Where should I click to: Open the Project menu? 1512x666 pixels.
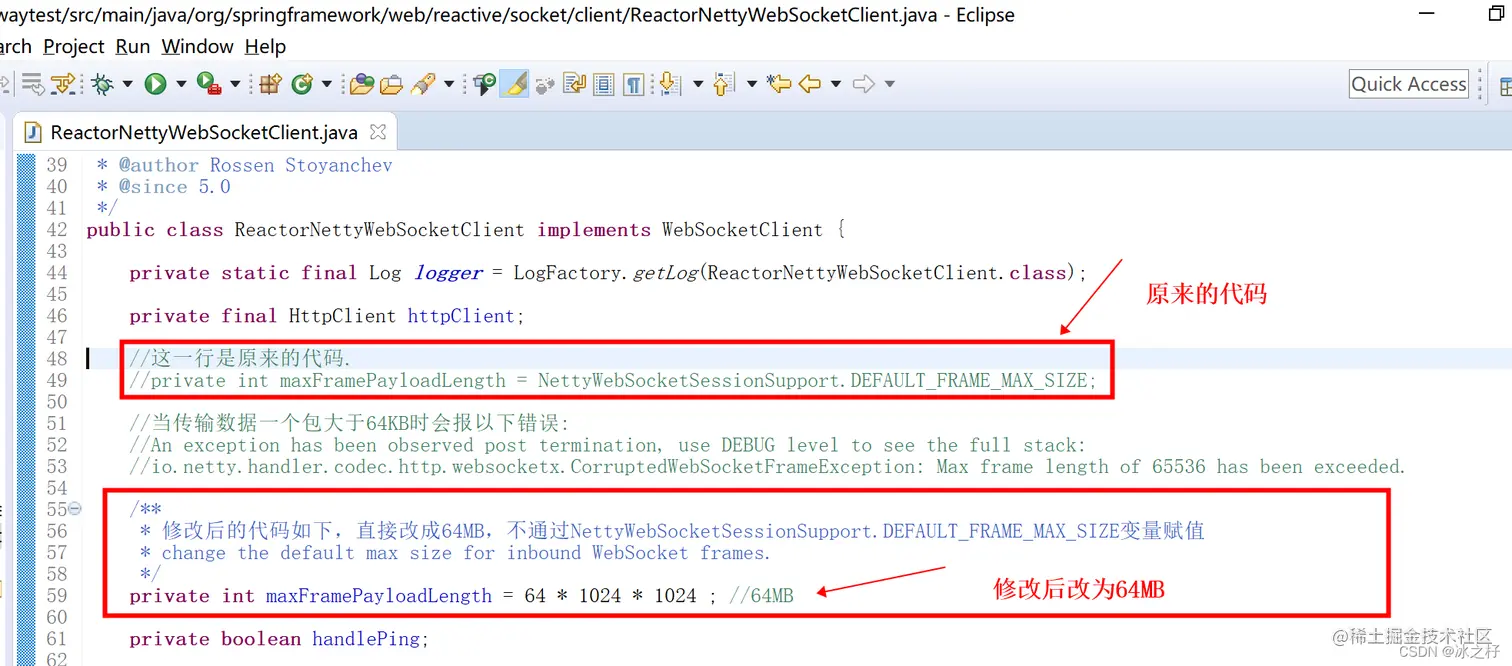click(74, 47)
